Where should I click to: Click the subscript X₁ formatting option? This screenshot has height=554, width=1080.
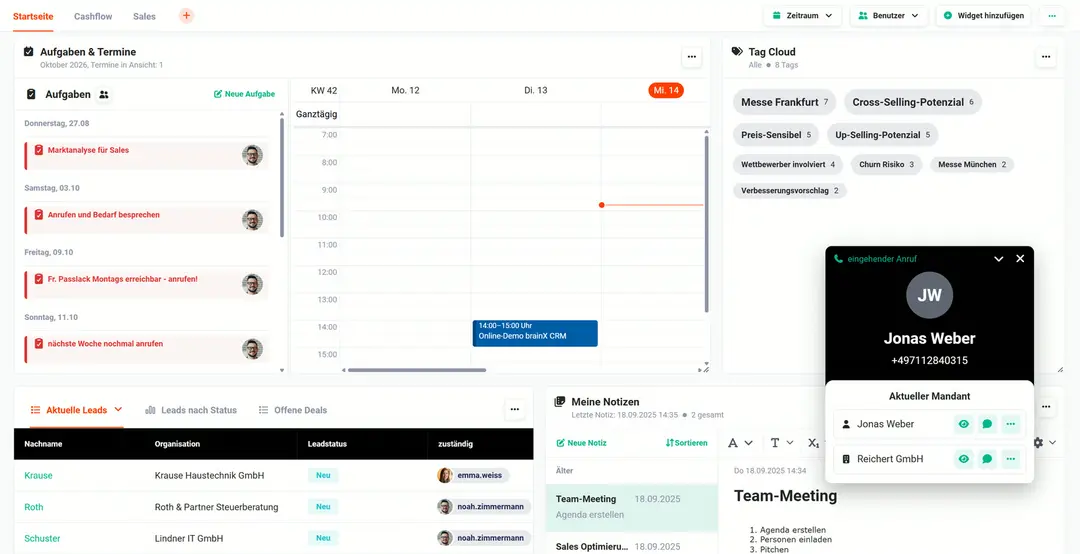tap(814, 442)
